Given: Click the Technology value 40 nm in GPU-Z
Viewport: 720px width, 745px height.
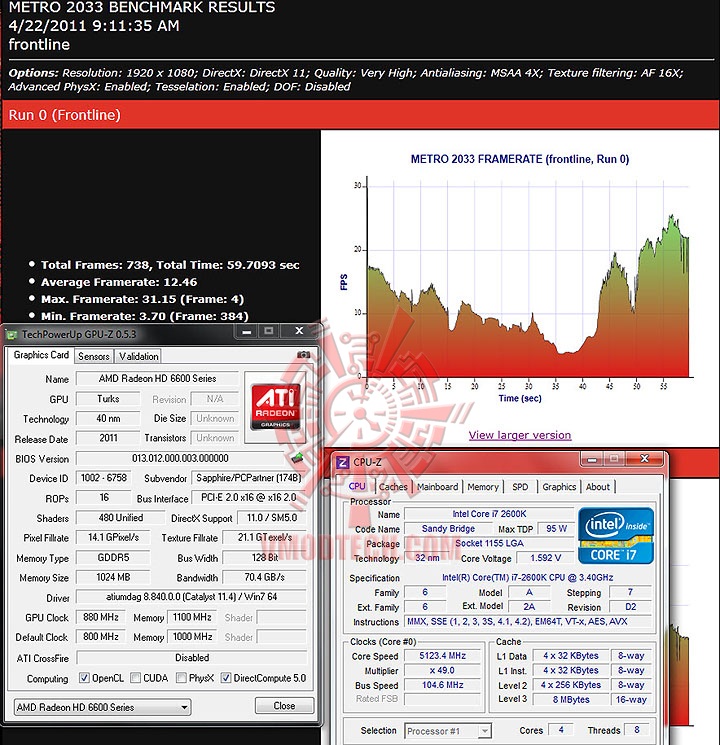Looking at the screenshot, I should tap(108, 419).
